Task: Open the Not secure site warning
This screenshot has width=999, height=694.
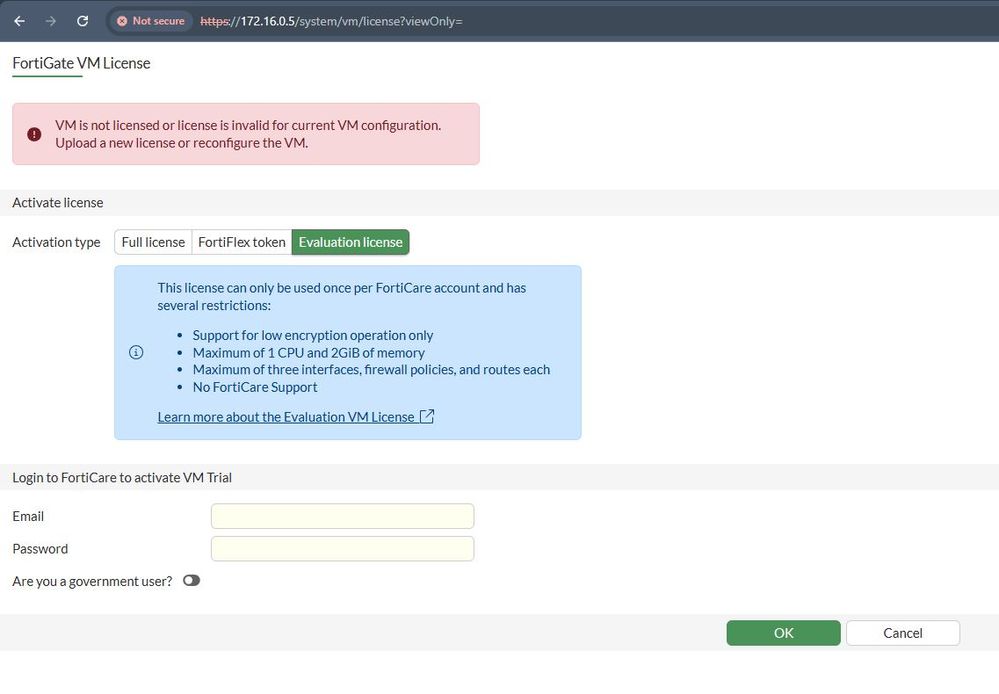Action: pyautogui.click(x=150, y=20)
